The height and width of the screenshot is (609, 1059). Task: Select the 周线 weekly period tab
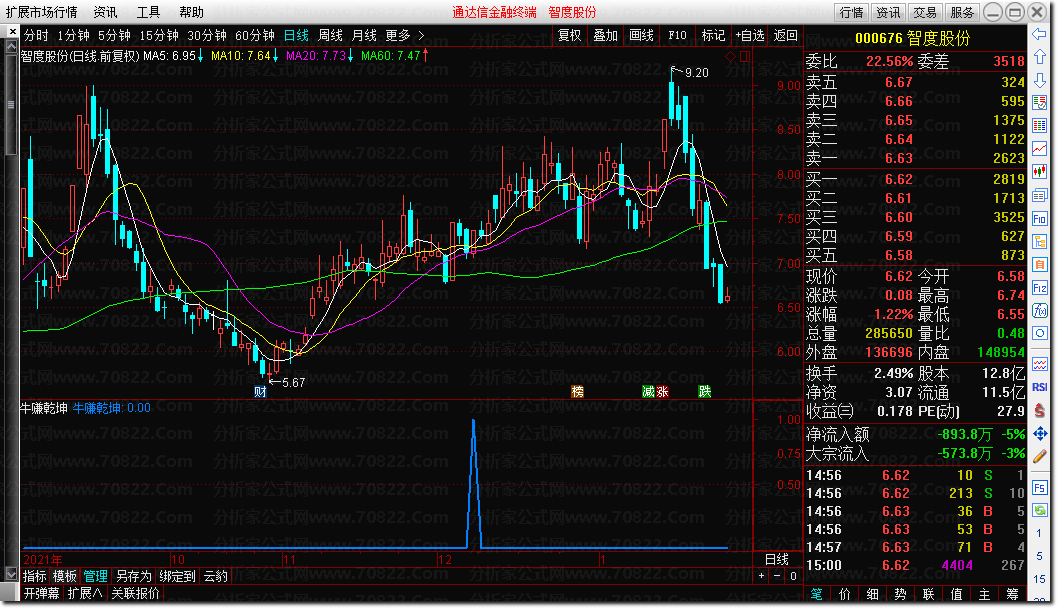click(330, 35)
